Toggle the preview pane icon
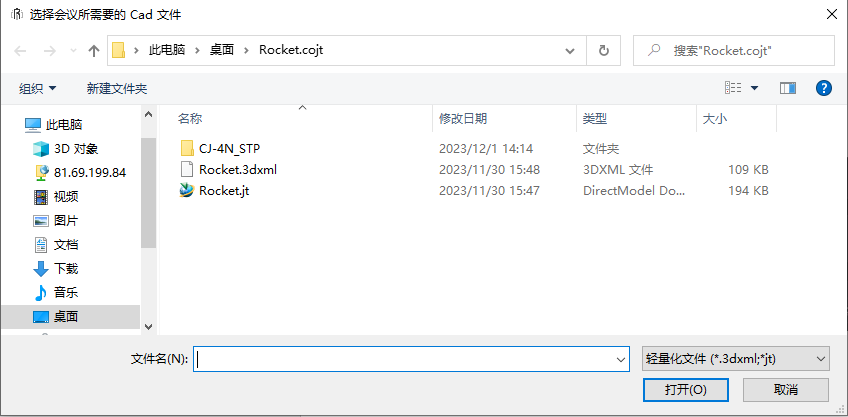The width and height of the screenshot is (848, 417). (788, 88)
